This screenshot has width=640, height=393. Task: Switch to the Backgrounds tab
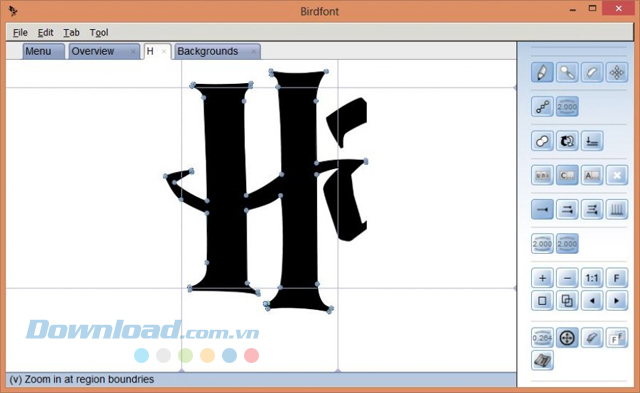click(208, 51)
